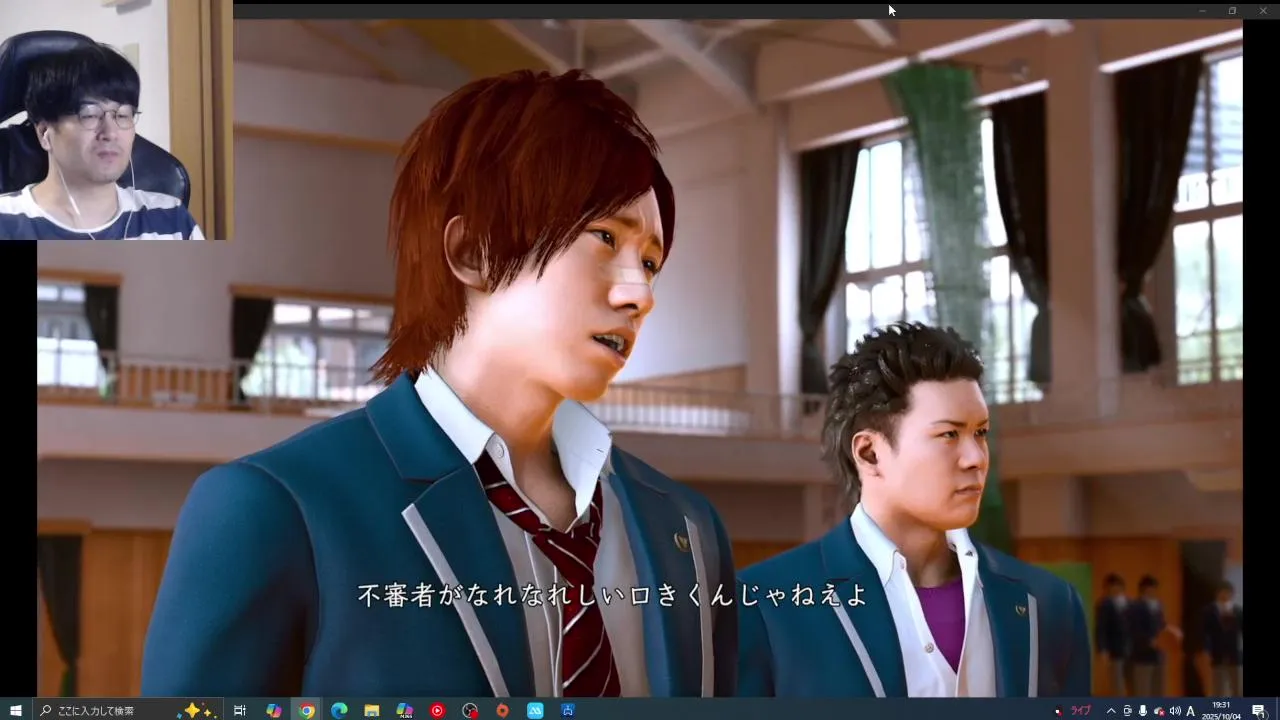Expand the hidden system tray icons chevron
The image size is (1280, 720).
click(x=1110, y=711)
